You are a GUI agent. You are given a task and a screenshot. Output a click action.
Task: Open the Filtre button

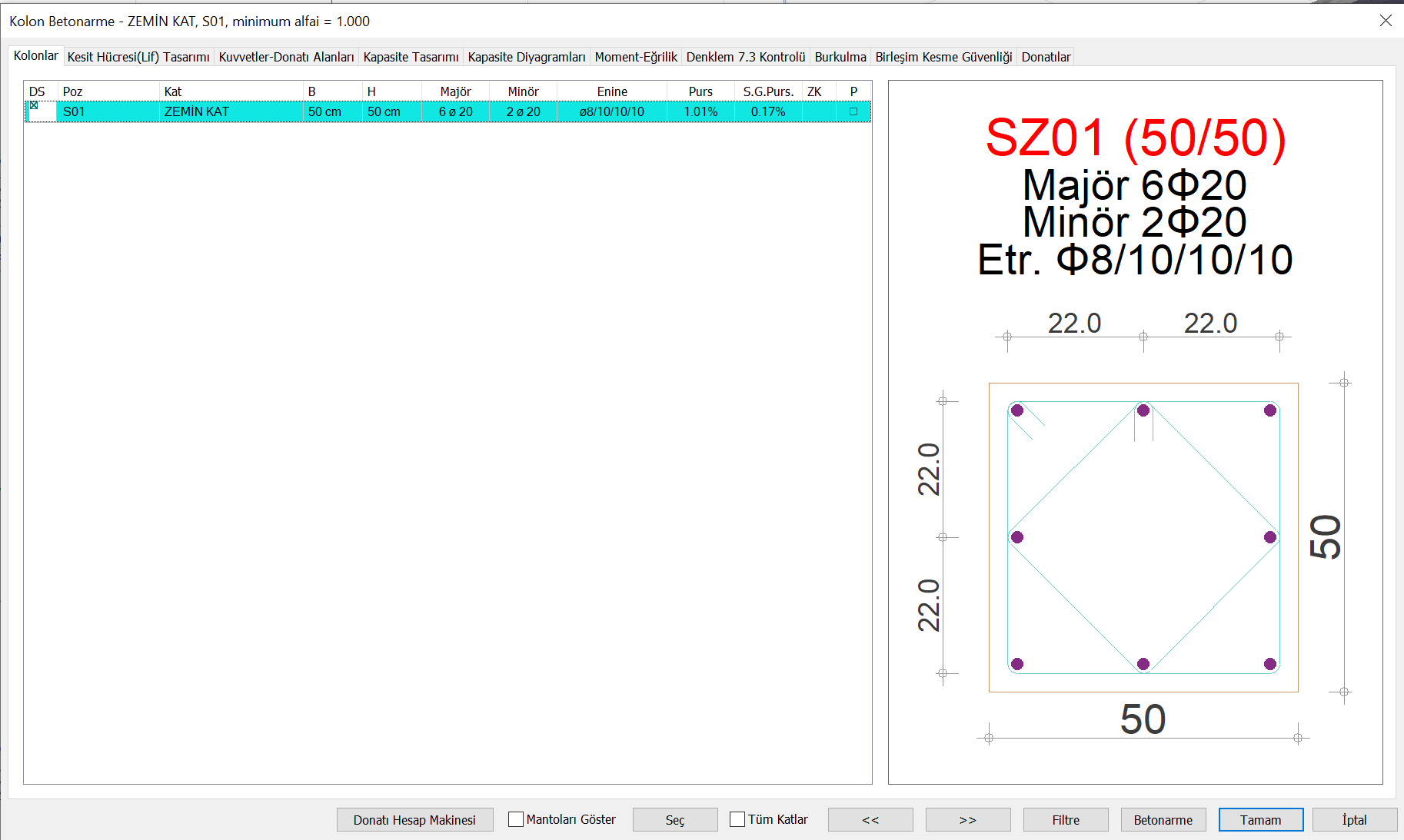(x=1066, y=820)
